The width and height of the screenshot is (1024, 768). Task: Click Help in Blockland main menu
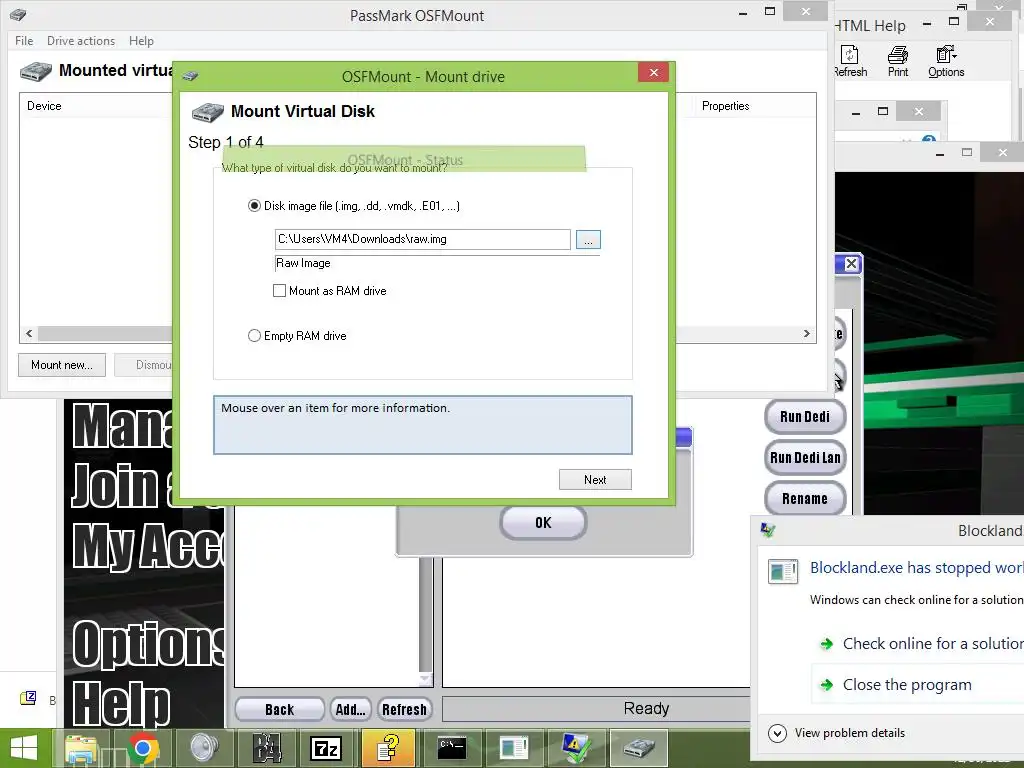(x=121, y=703)
